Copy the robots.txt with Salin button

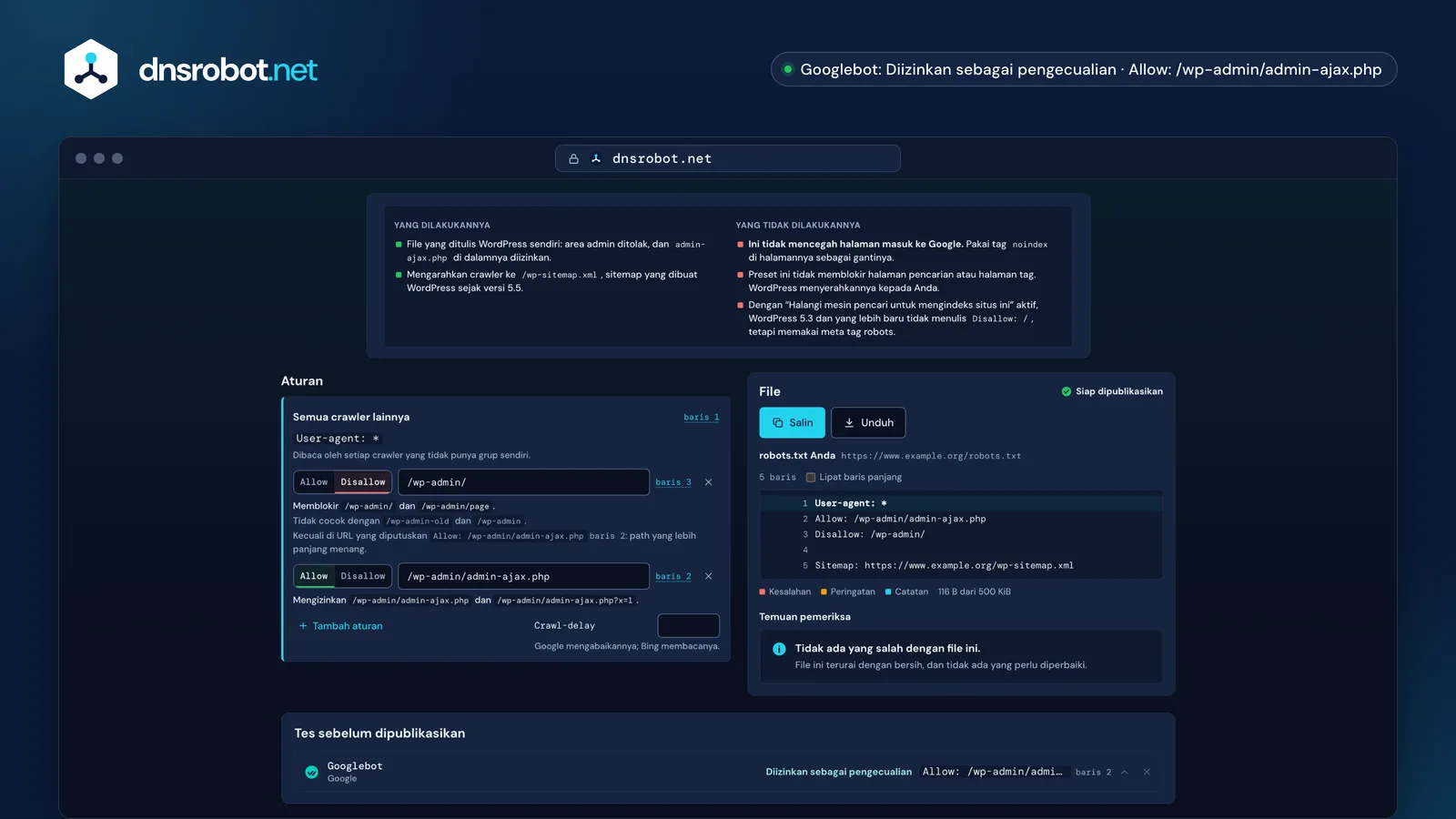click(793, 422)
